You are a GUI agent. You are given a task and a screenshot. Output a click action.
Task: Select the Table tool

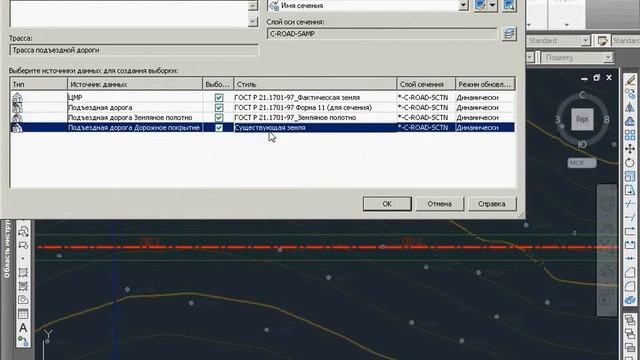23,313
